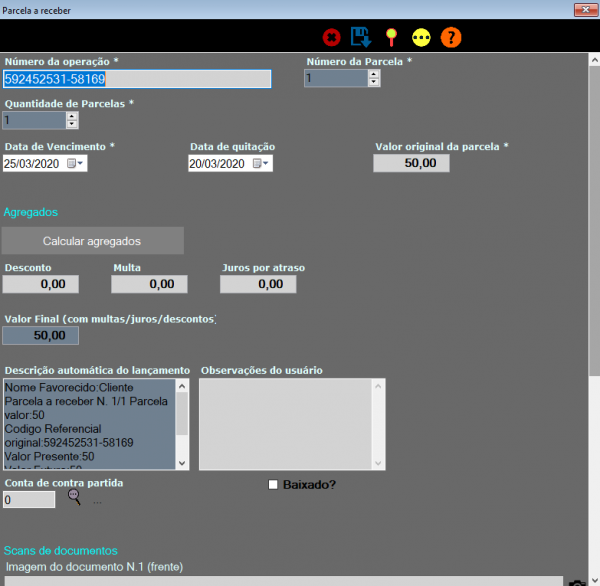The image size is (600, 586).
Task: Click the Valor original da parcela field
Action: [x=411, y=163]
